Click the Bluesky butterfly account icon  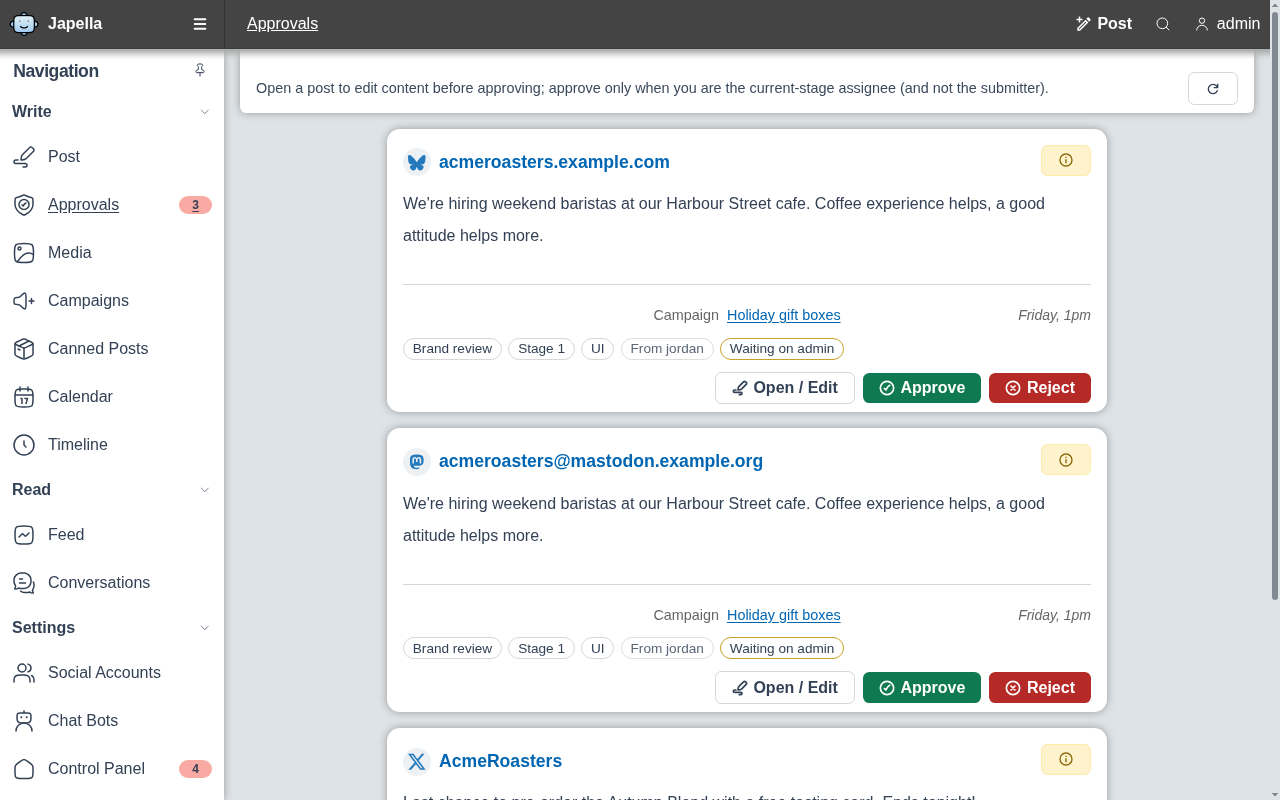pyautogui.click(x=417, y=162)
